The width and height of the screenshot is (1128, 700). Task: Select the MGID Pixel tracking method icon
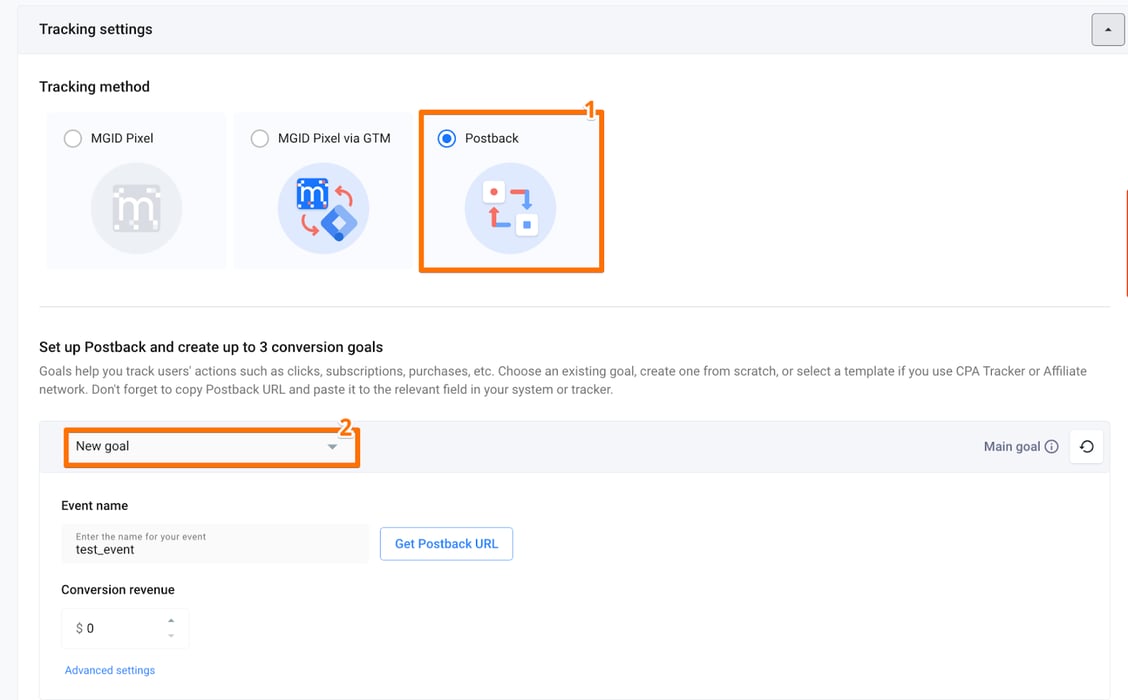tap(135, 208)
